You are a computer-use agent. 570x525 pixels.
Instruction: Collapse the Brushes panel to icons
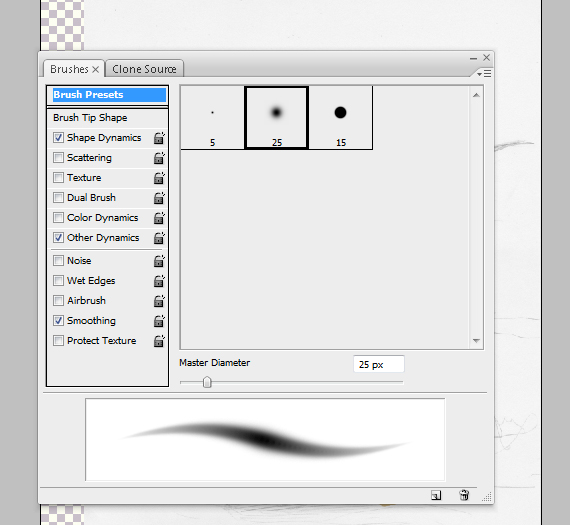coord(473,58)
